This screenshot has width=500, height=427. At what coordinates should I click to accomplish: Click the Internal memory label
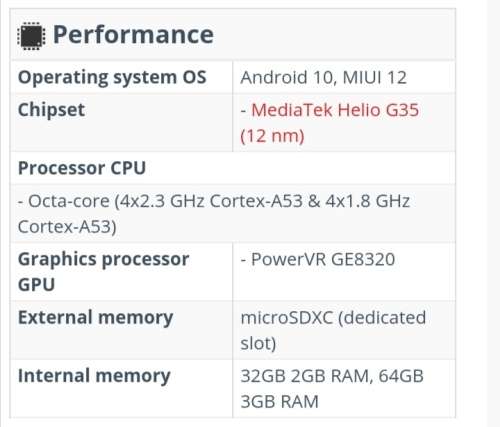[94, 376]
